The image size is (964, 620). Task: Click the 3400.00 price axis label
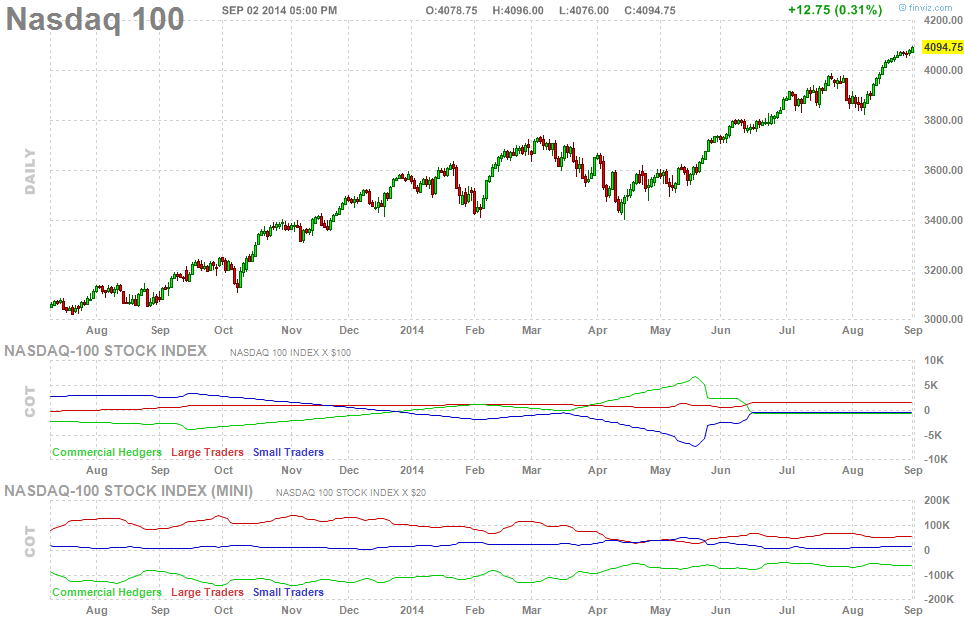[943, 220]
